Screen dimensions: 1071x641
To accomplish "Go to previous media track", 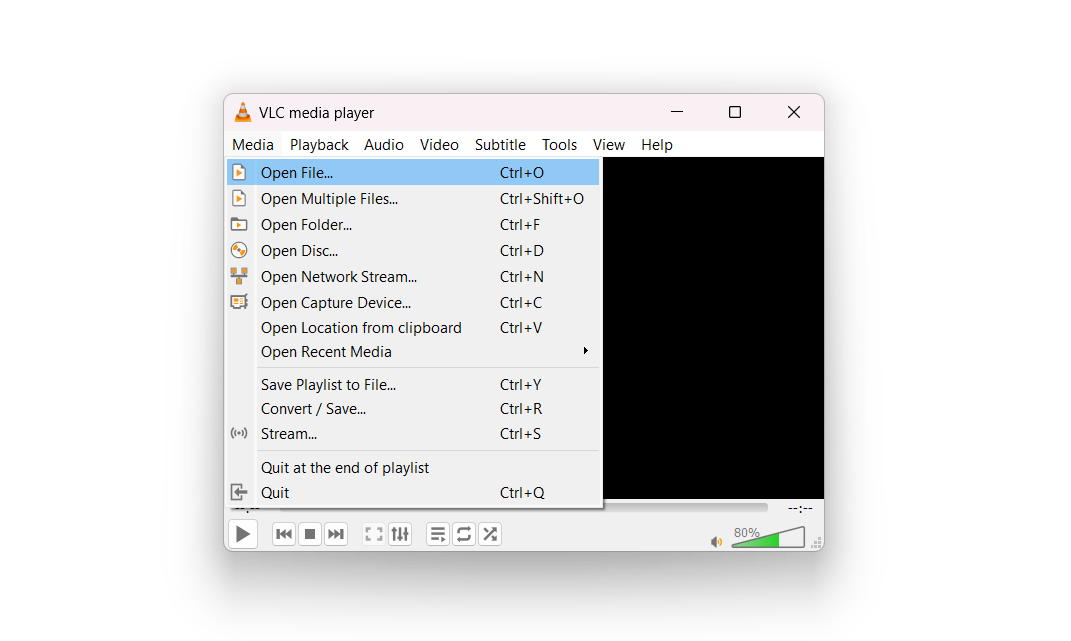I will click(284, 534).
